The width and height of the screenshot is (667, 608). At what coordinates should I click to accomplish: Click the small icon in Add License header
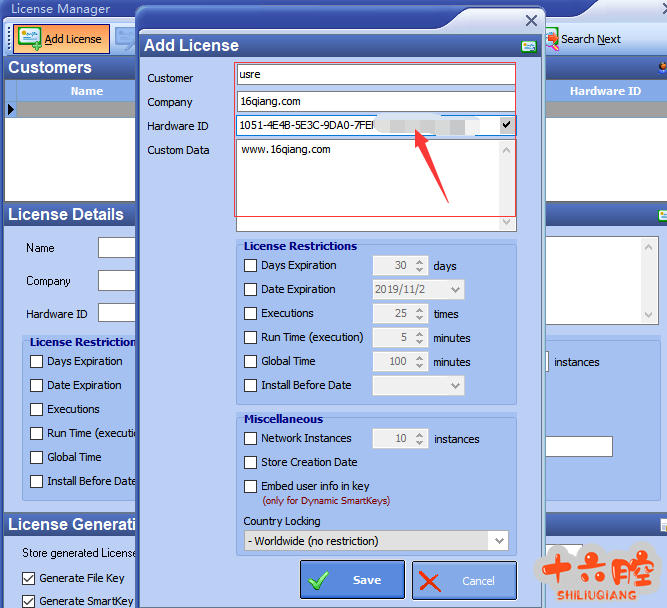coord(528,46)
